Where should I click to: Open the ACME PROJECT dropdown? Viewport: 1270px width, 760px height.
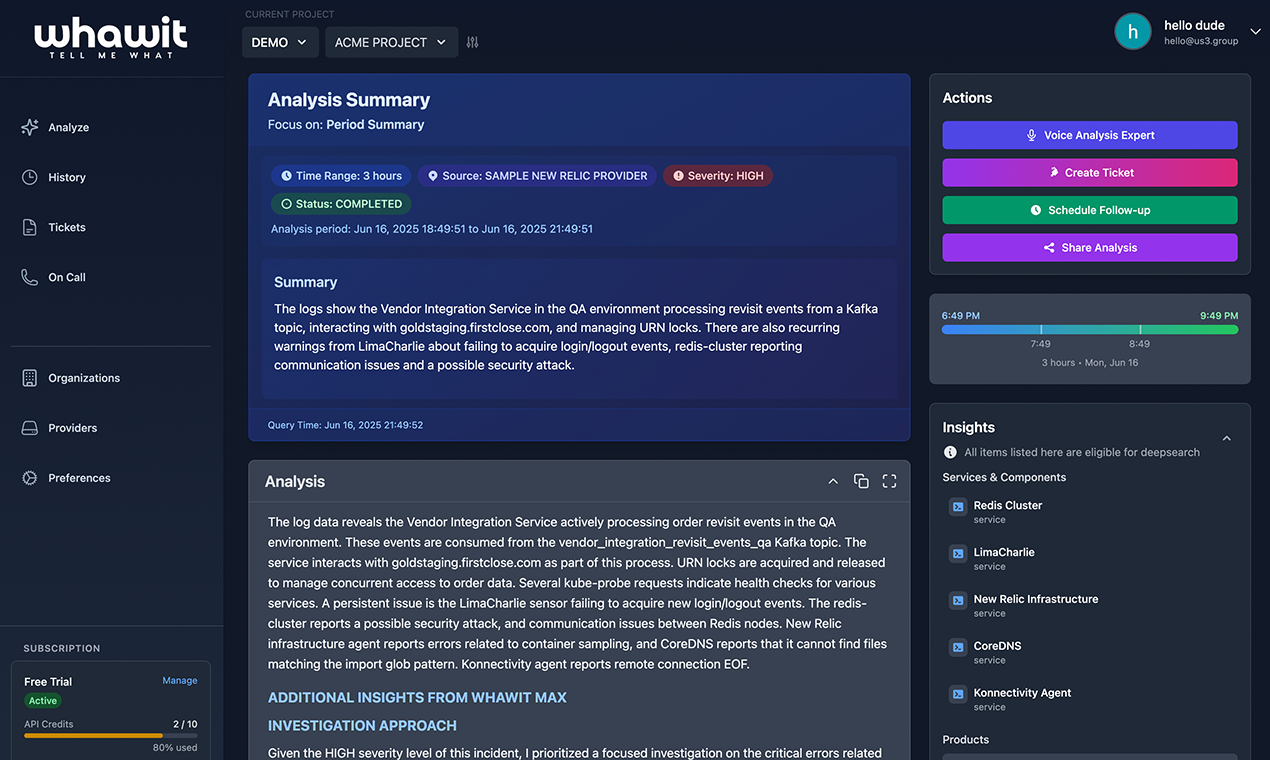391,42
